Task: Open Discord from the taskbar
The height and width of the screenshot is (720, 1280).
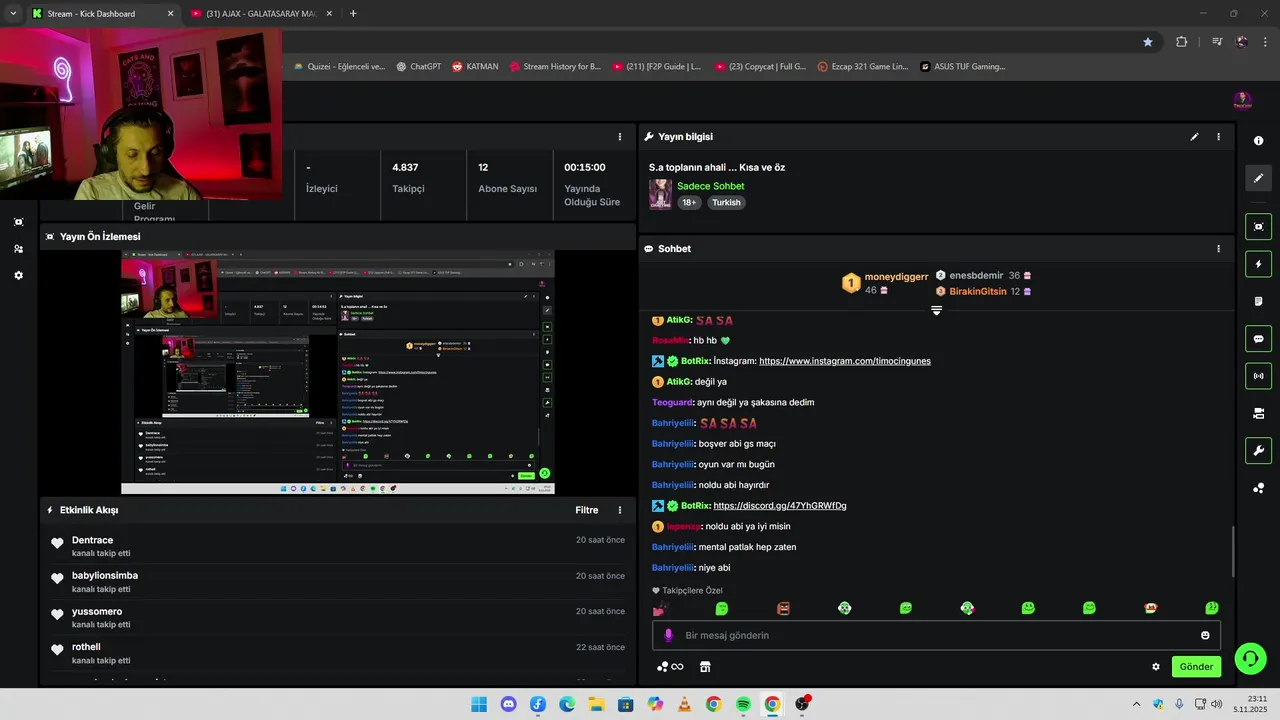Action: [x=508, y=704]
